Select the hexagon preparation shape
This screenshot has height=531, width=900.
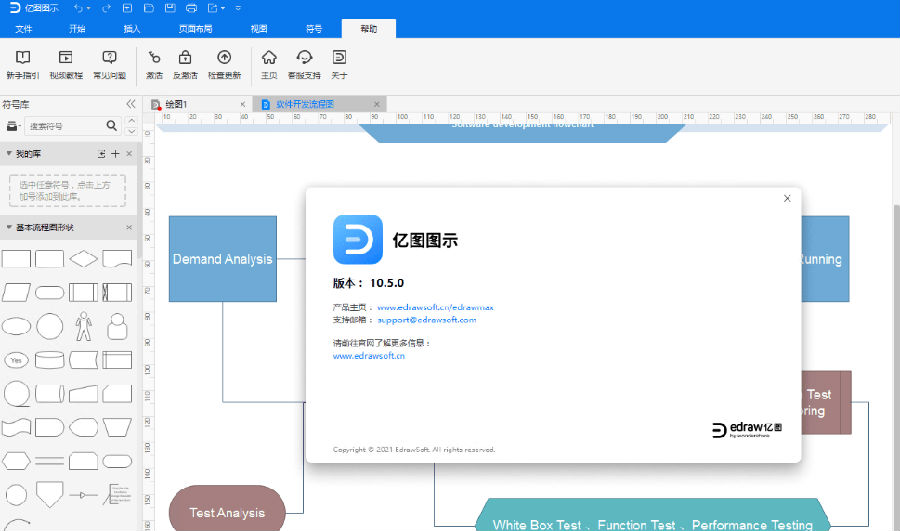pos(16,461)
